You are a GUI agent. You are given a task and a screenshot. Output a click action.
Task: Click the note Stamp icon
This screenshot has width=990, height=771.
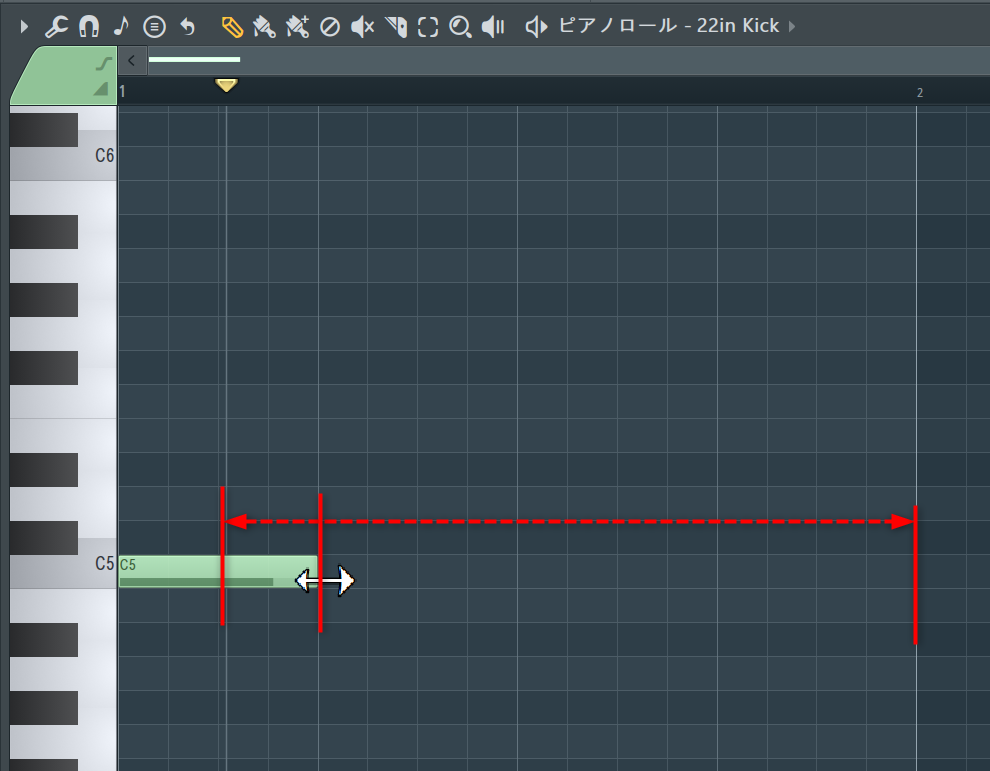pos(121,26)
